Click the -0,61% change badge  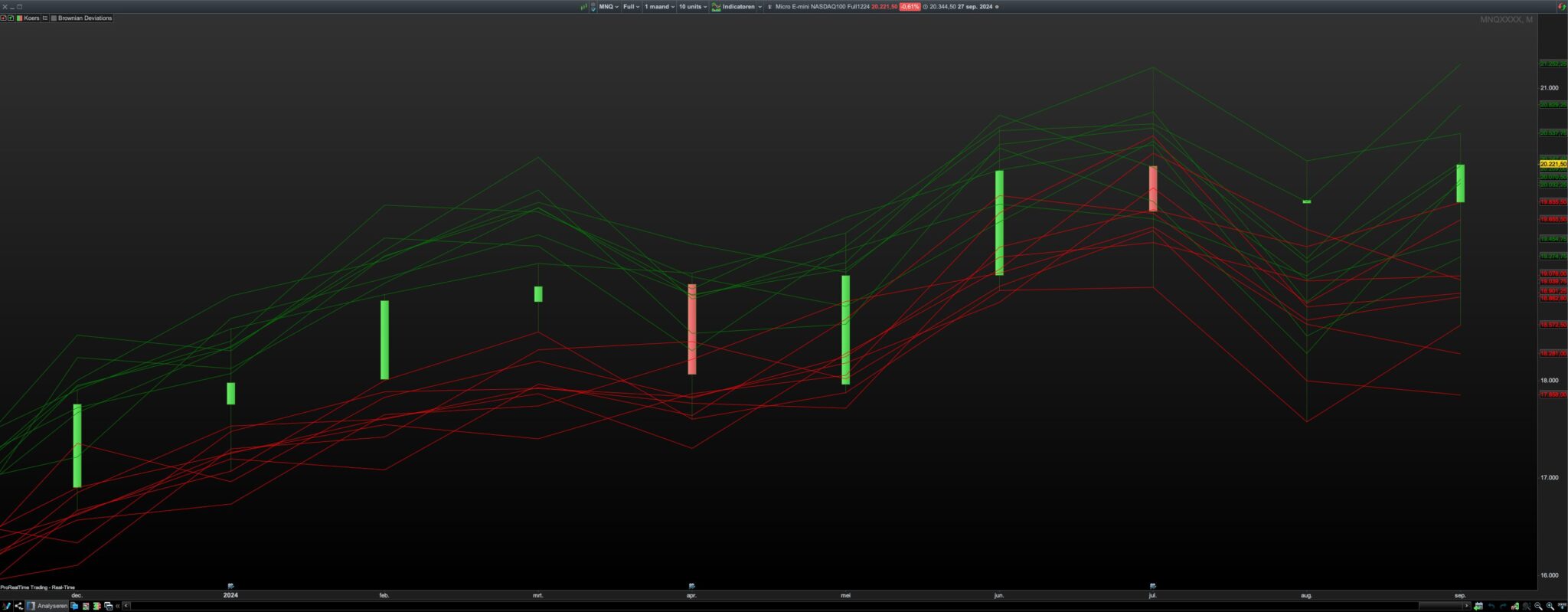[910, 7]
